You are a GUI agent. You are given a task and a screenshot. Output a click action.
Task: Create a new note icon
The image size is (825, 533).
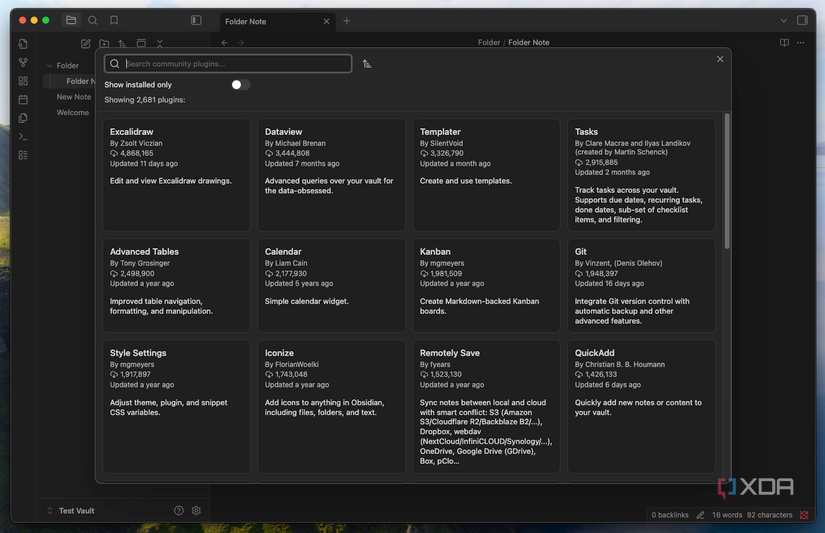[x=86, y=43]
